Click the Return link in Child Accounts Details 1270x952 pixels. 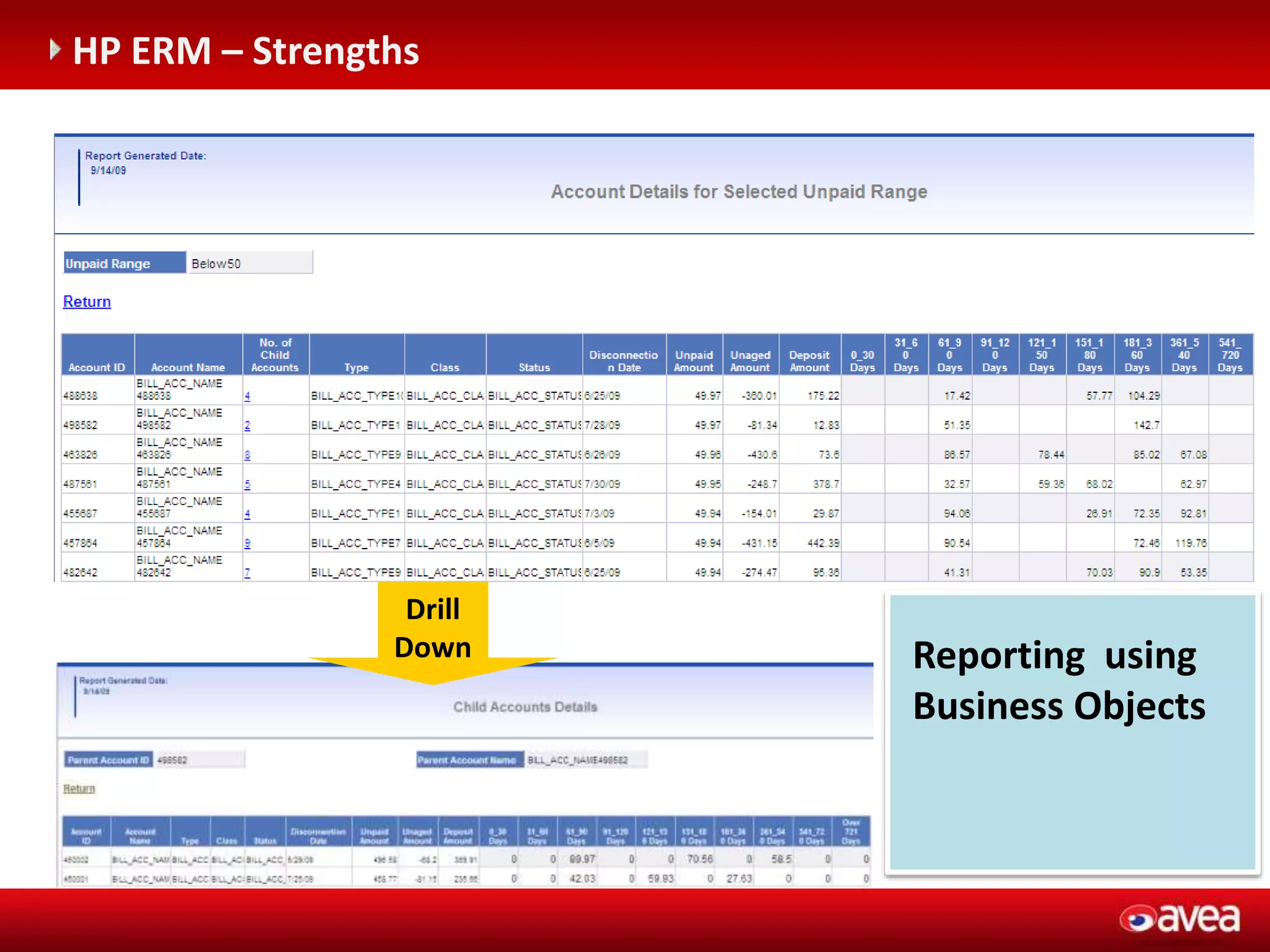coord(79,788)
